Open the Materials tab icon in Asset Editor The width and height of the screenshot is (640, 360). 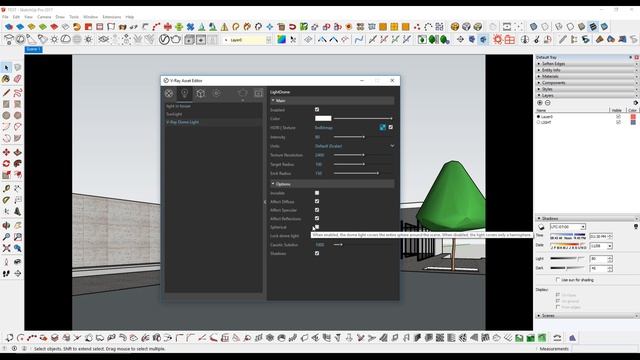tap(169, 93)
